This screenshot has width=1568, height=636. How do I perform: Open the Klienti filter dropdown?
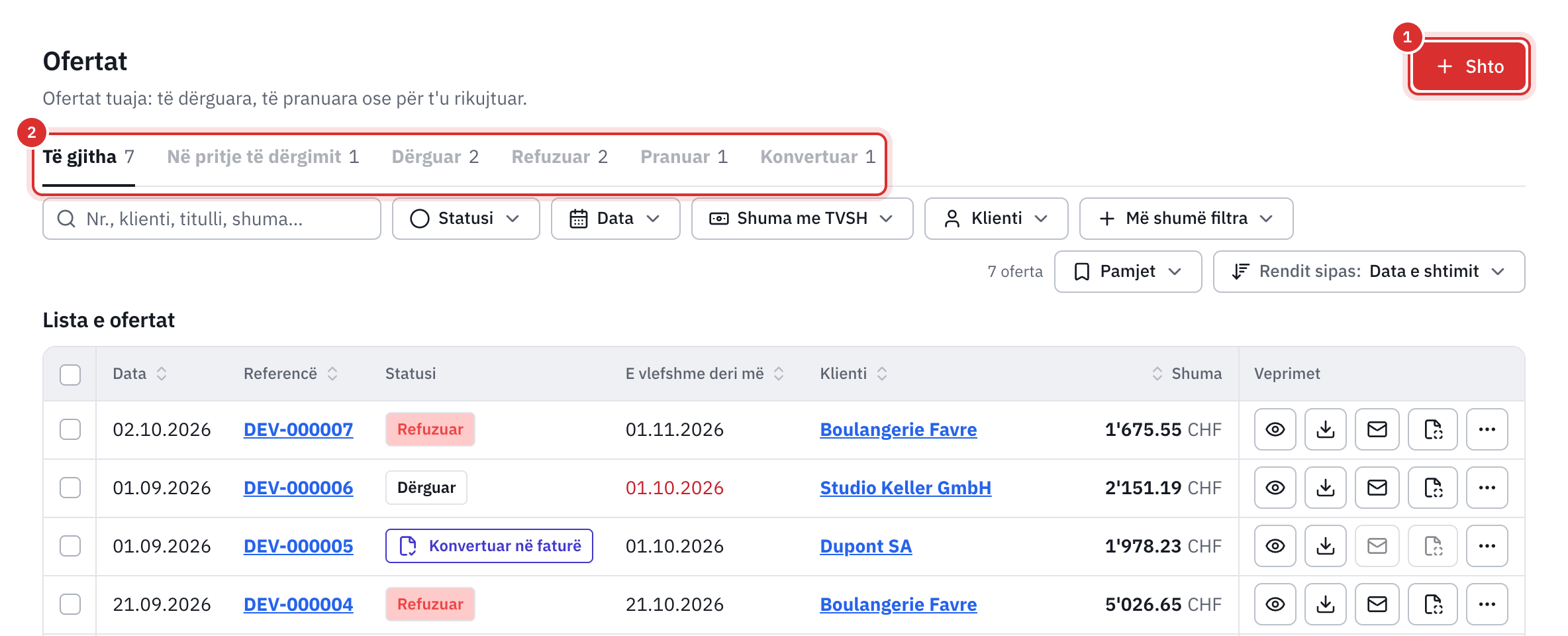[996, 219]
